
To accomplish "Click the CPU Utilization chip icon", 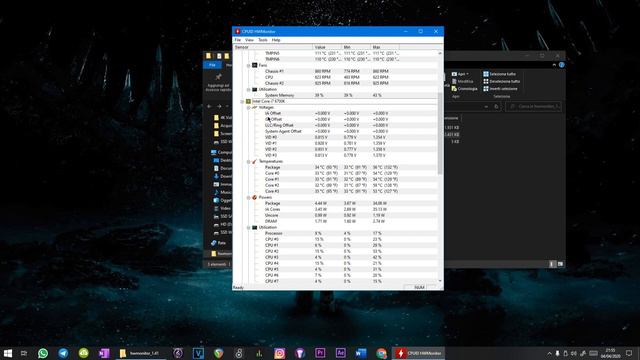I will click(x=254, y=227).
